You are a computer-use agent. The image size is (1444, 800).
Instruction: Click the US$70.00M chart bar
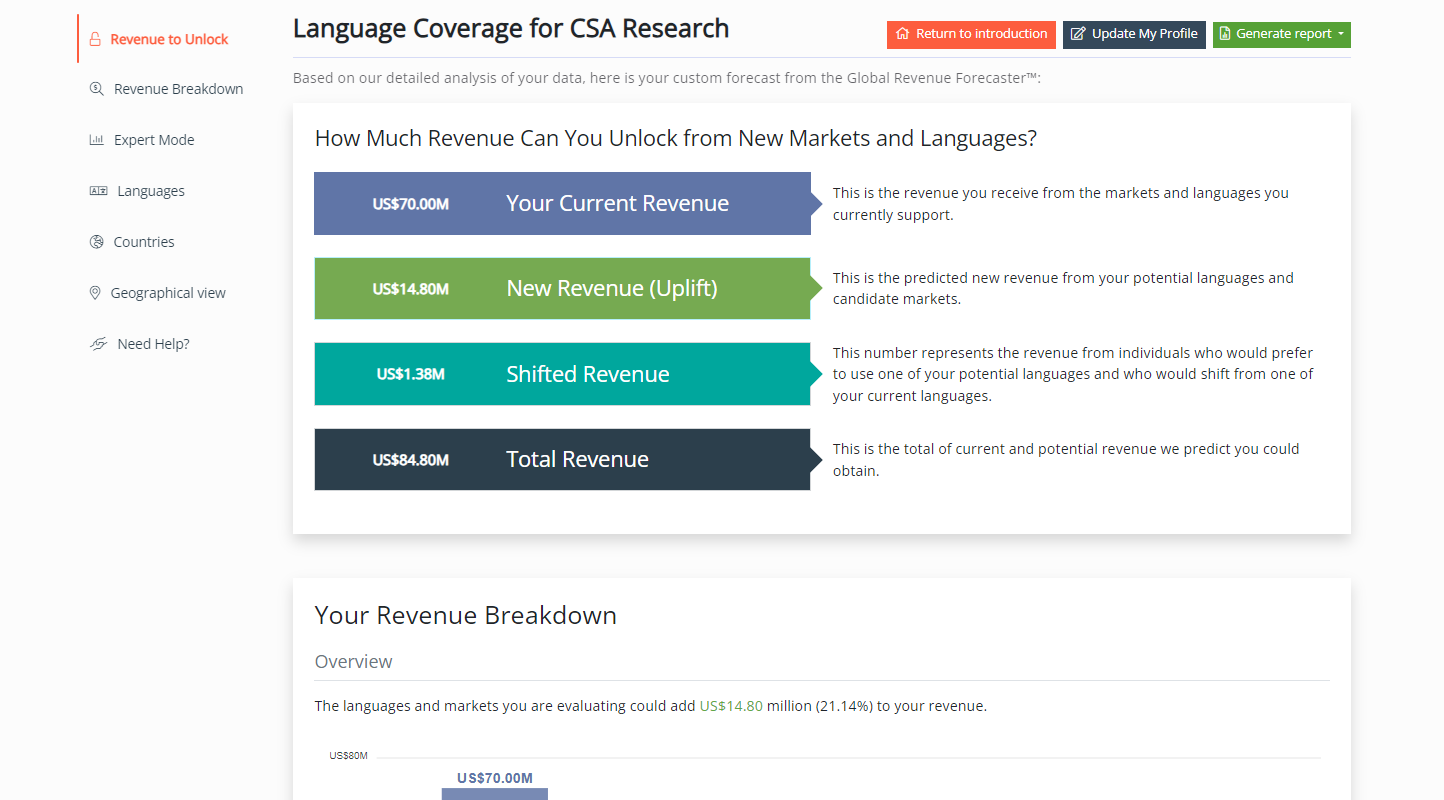(x=495, y=794)
